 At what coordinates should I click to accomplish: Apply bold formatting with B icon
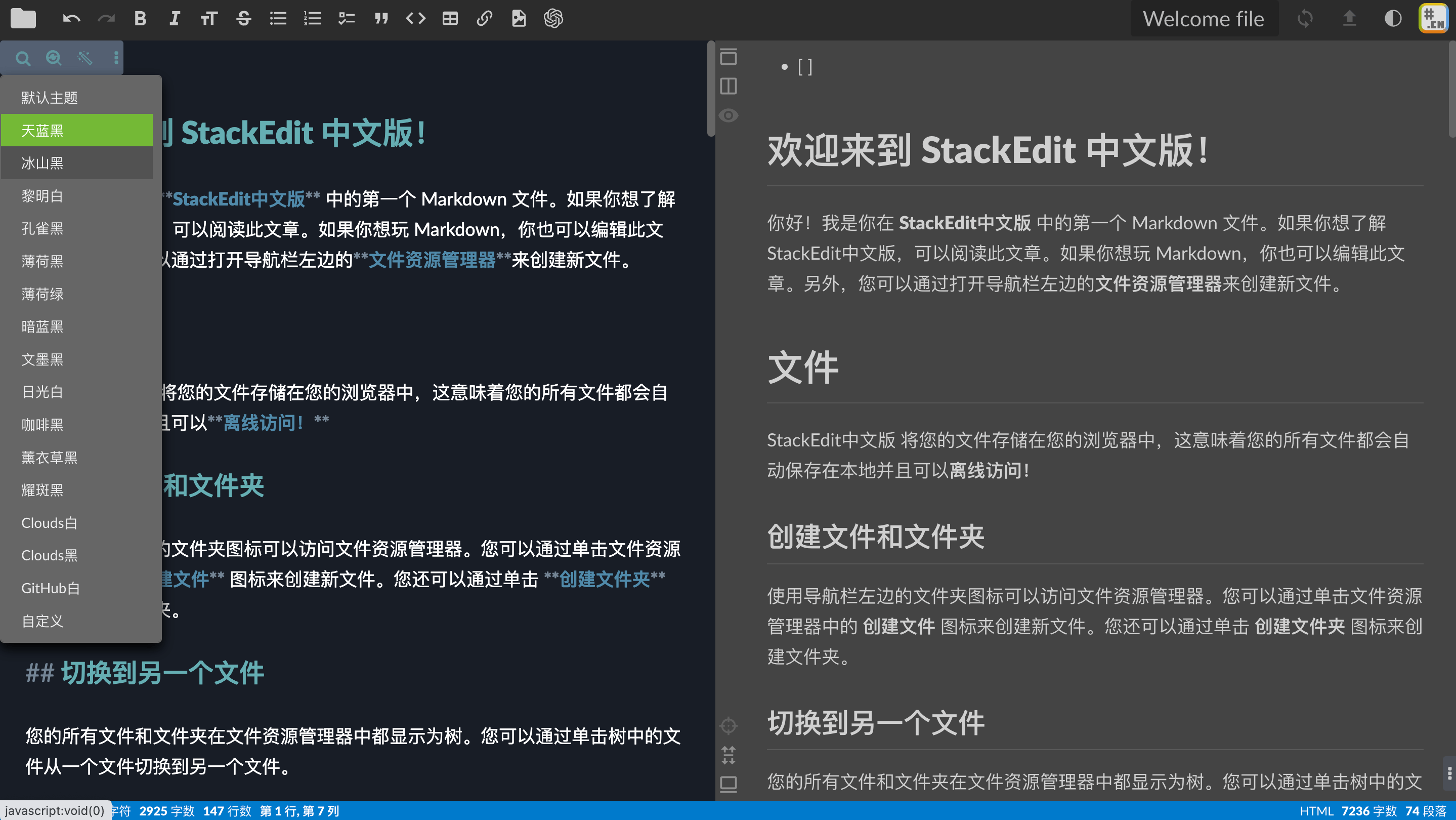(140, 19)
